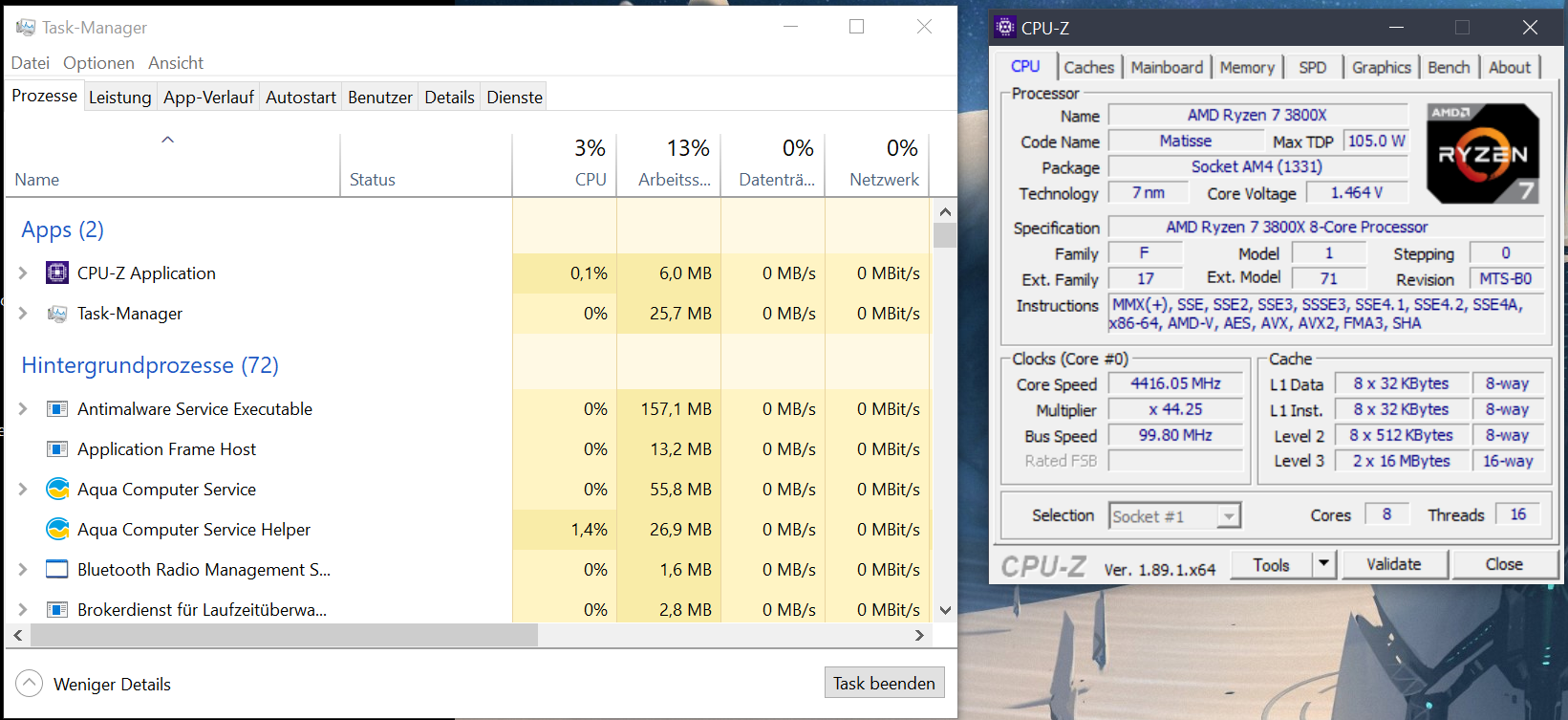Screen dimensions: 1568x720
Task: Open the Optionen menu
Action: (98, 63)
